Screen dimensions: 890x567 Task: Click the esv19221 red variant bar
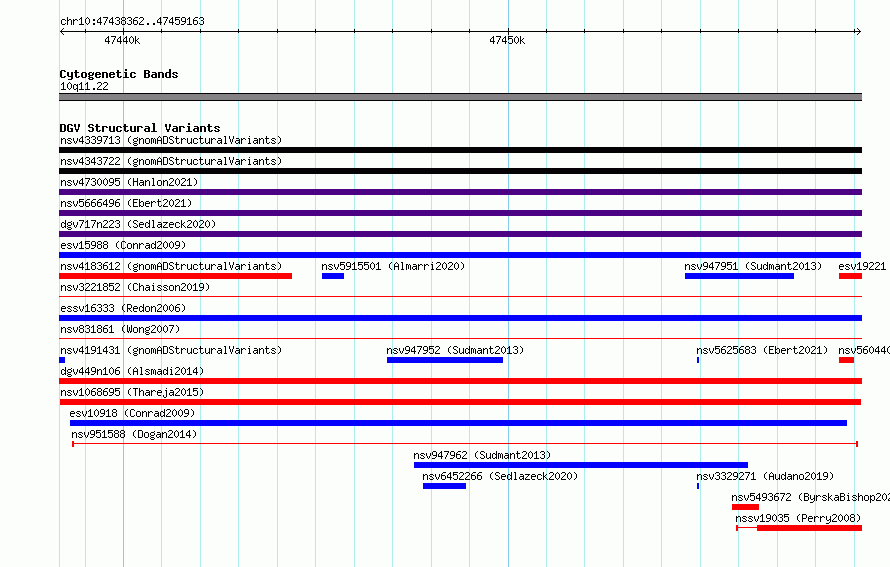pyautogui.click(x=850, y=276)
